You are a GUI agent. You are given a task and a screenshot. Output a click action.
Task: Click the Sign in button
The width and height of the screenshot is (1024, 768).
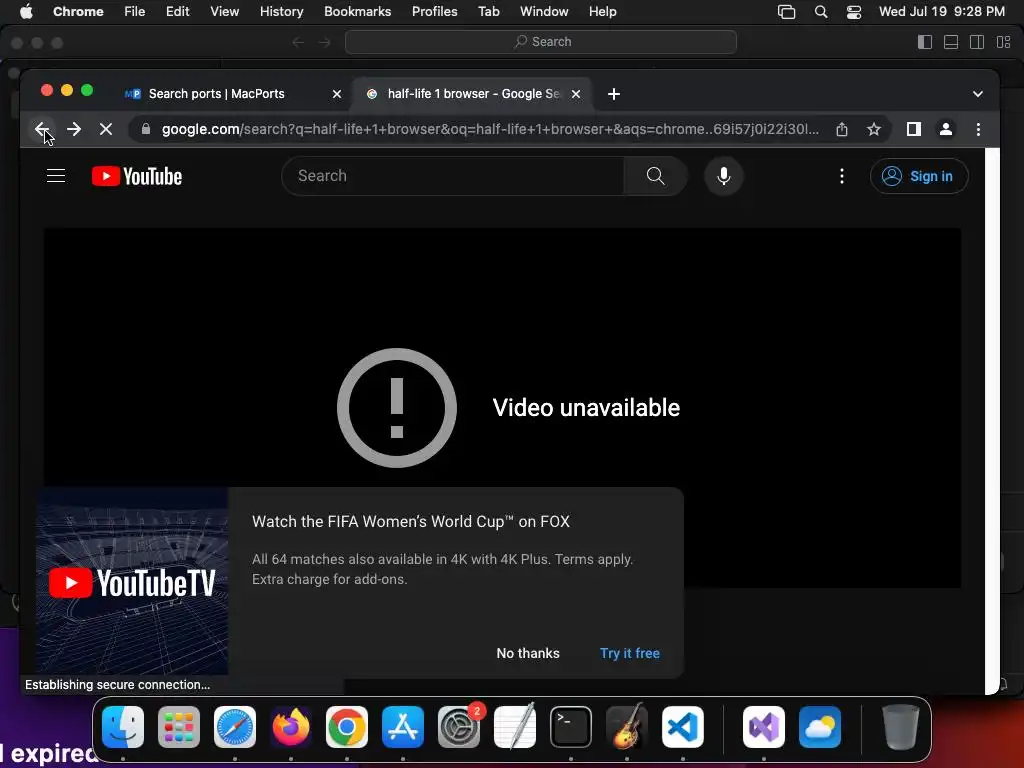919,176
